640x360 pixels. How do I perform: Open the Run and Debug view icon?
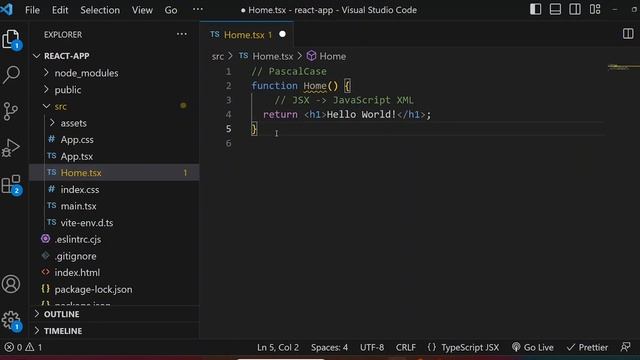point(11,148)
